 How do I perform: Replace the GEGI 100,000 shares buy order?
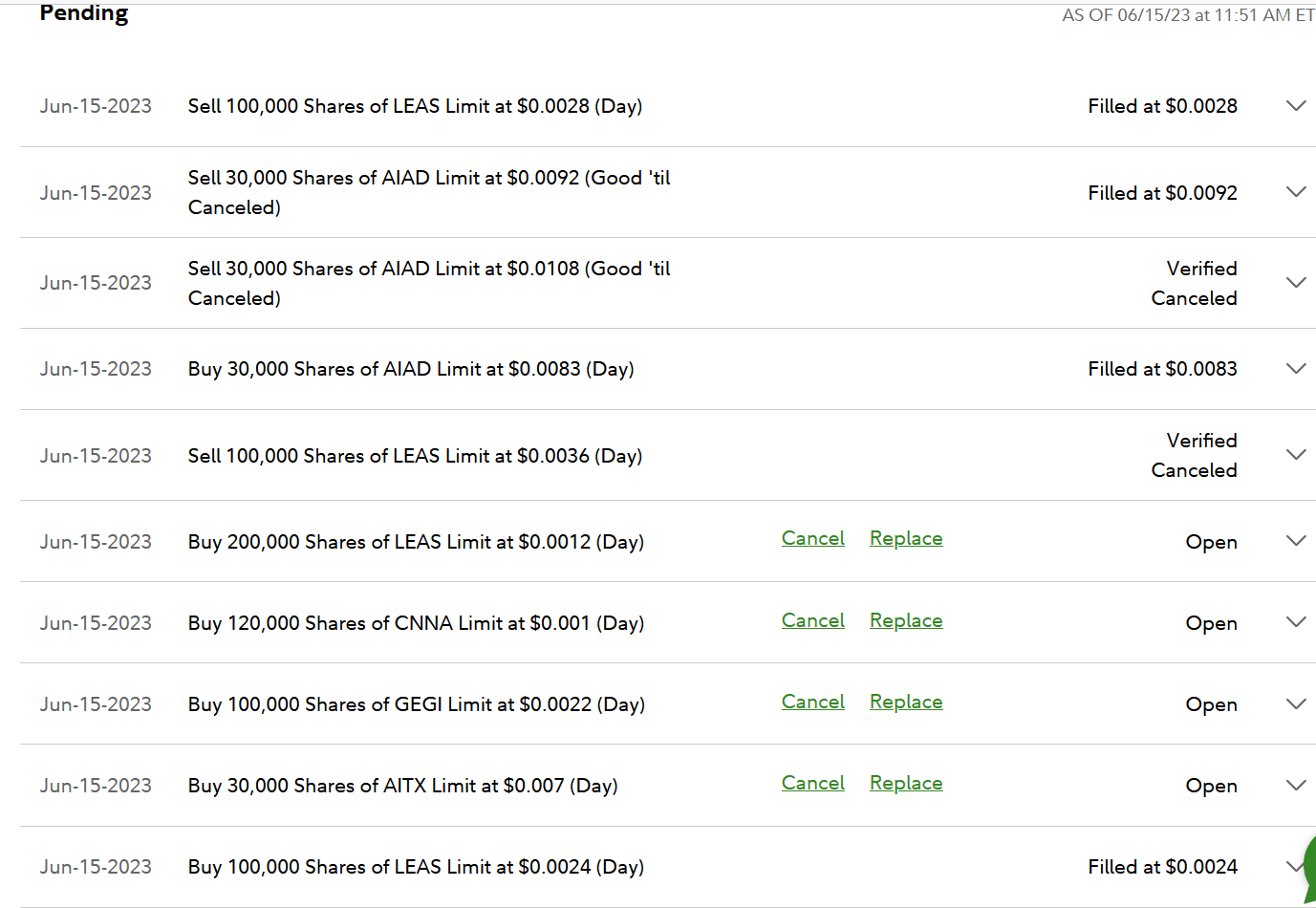pos(906,703)
